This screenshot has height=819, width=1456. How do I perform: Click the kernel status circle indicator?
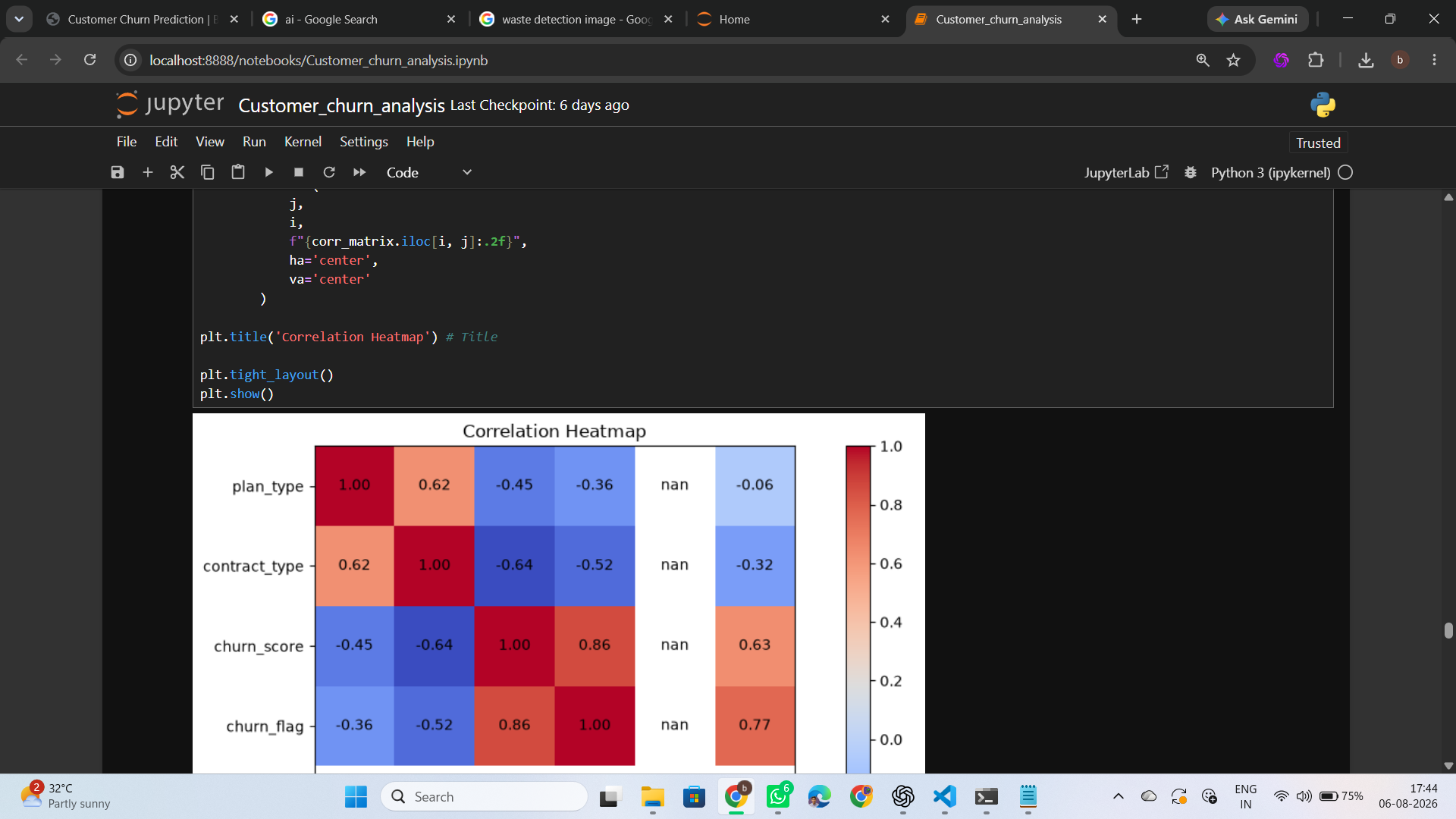click(x=1345, y=173)
